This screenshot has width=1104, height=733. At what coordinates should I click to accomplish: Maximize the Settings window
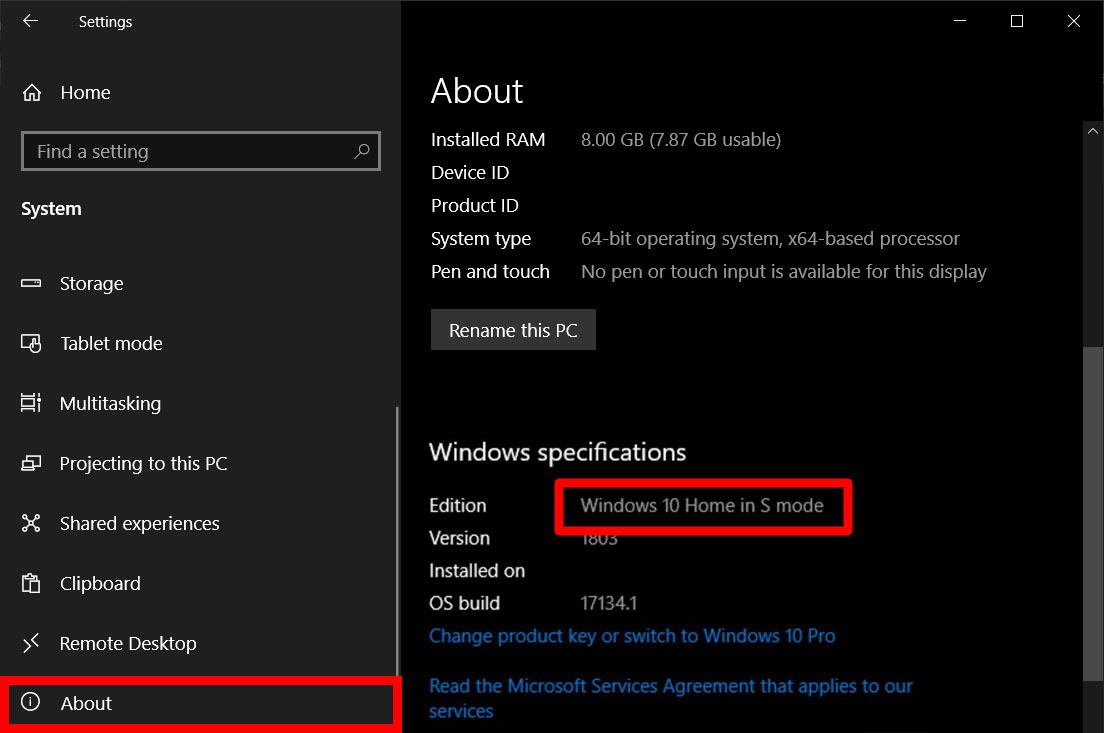tap(1017, 21)
